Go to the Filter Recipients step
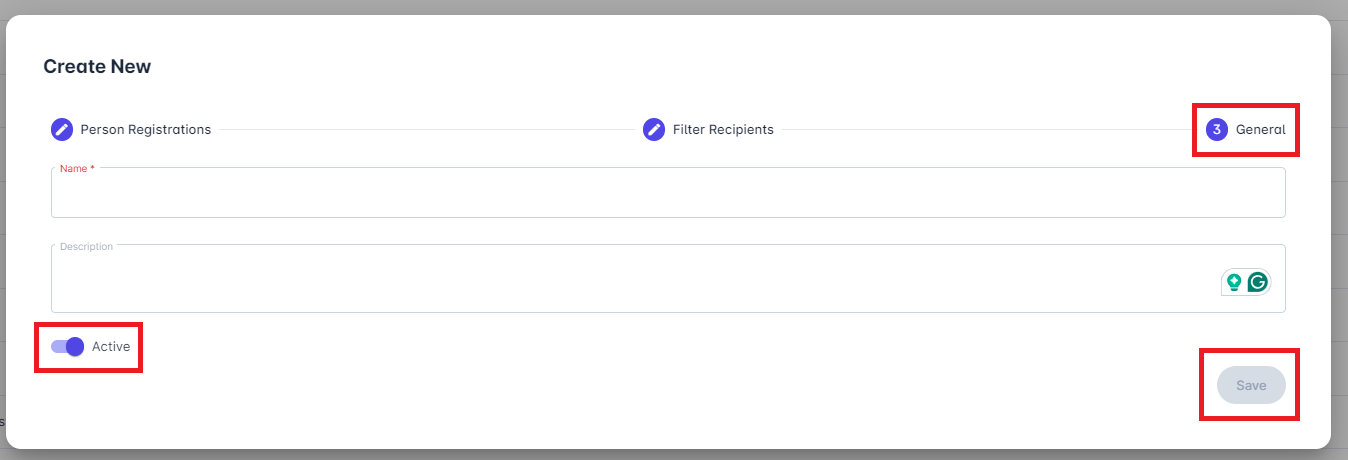This screenshot has height=460, width=1348. [x=722, y=129]
